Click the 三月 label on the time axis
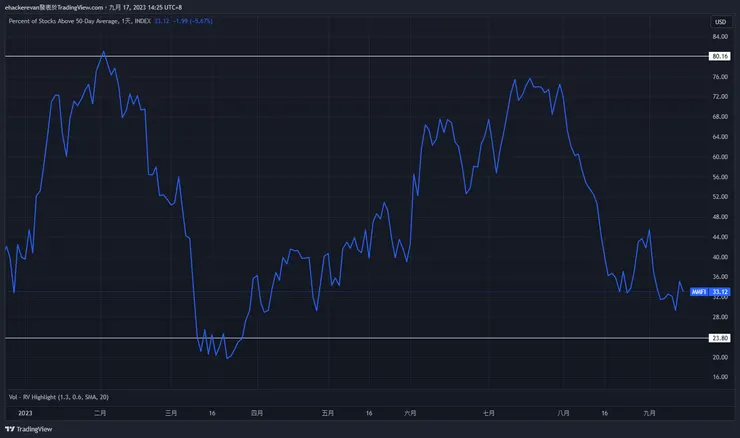This screenshot has height=438, width=740. tap(171, 413)
